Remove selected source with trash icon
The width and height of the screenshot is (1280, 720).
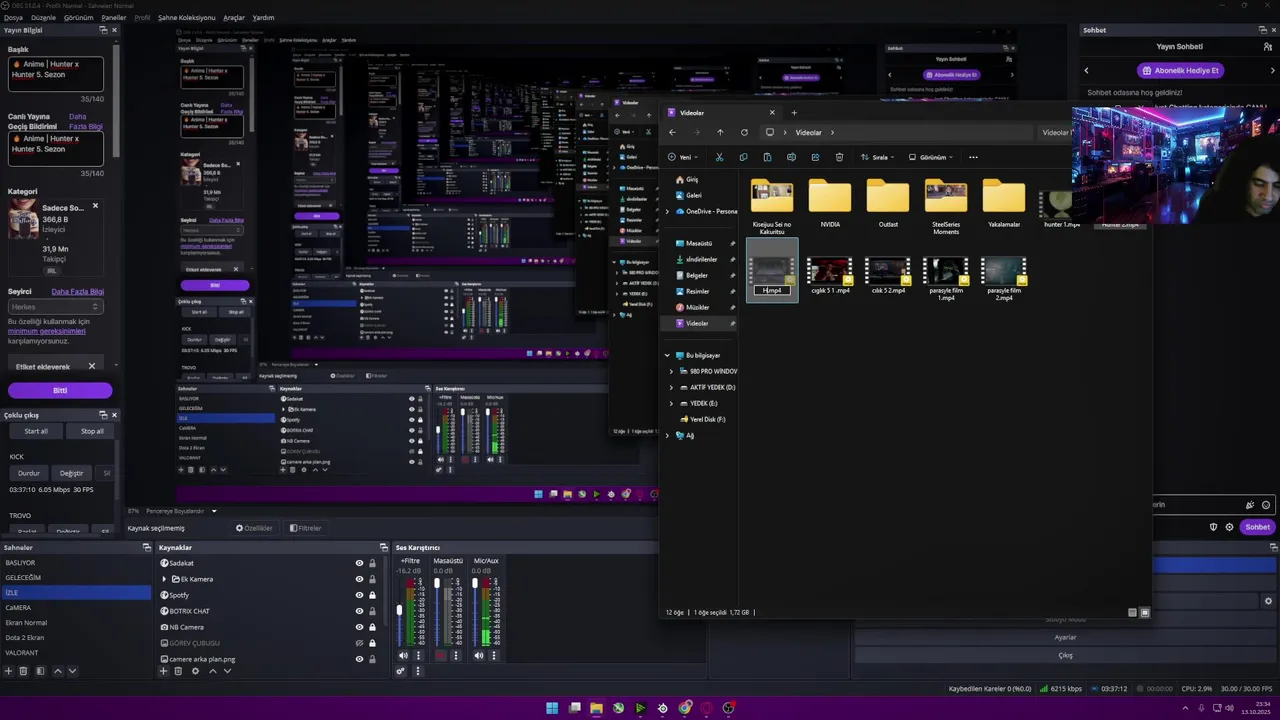[179, 671]
